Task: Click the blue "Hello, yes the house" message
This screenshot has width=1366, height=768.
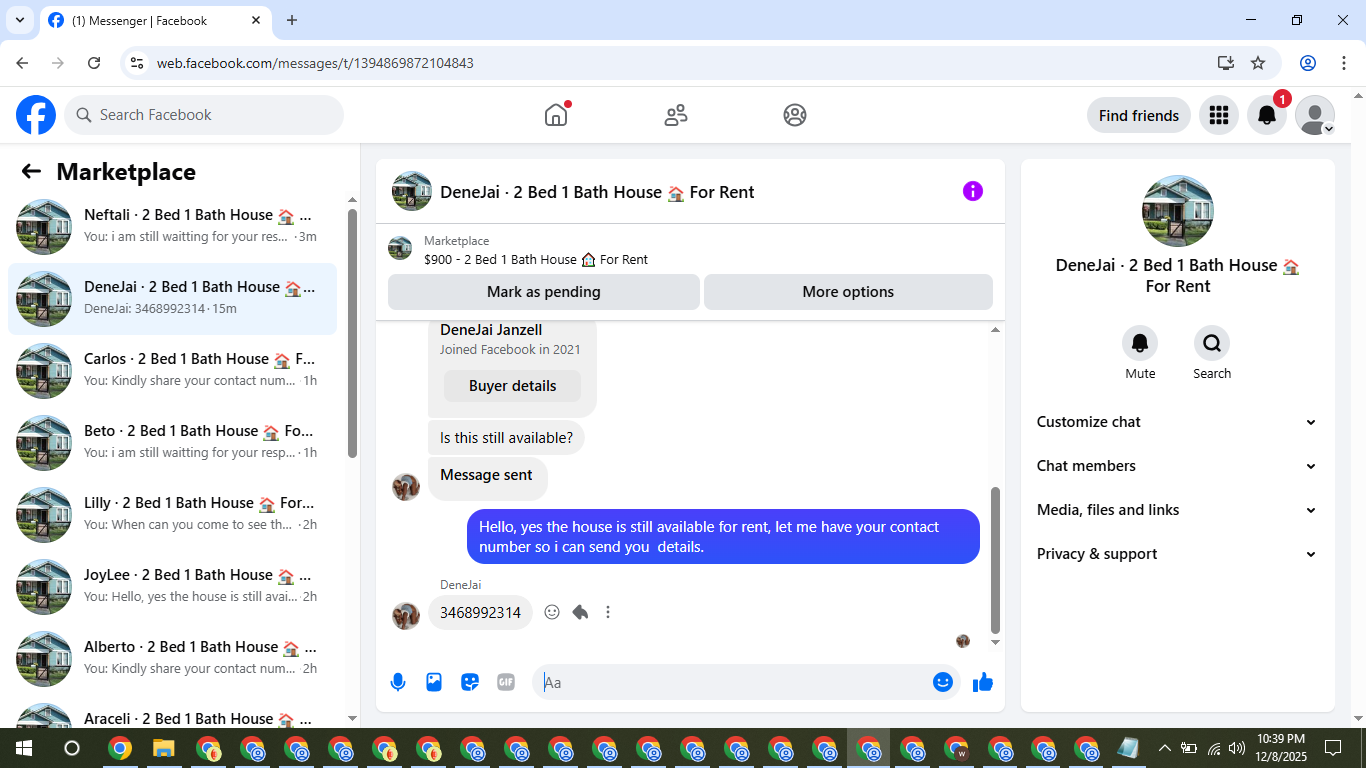Action: [x=723, y=537]
